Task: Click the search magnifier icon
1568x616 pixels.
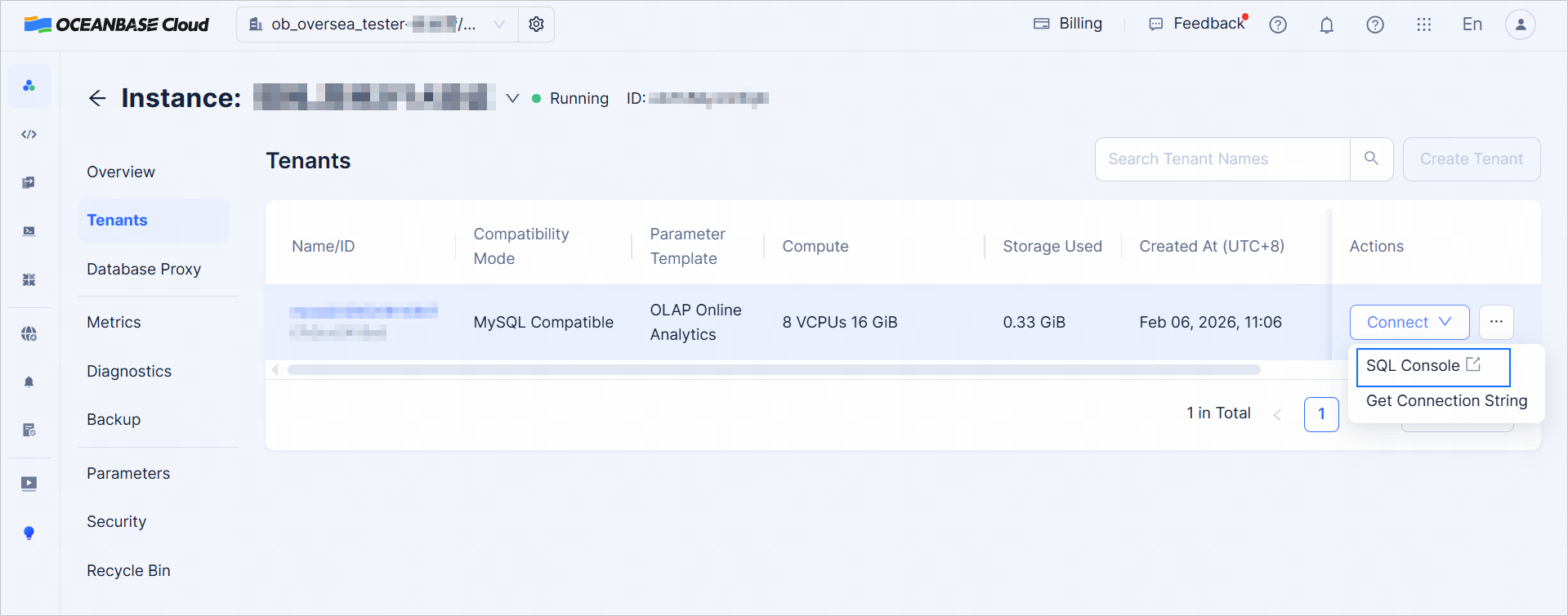Action: point(1371,158)
